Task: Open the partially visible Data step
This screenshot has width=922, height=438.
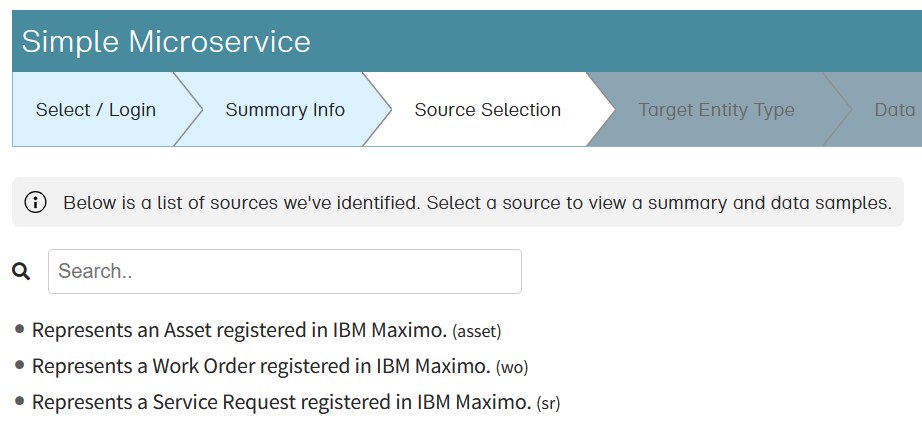Action: 894,110
